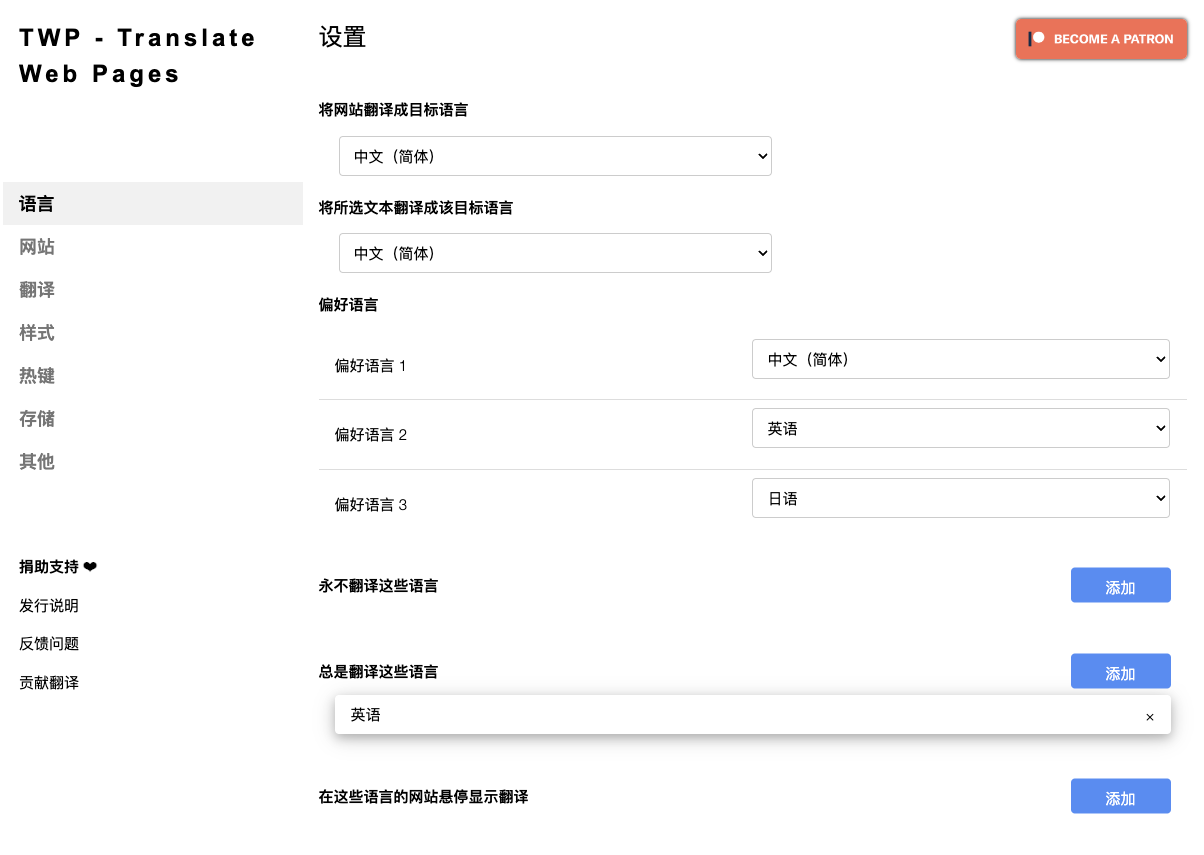Click the Become a Patron button
This screenshot has width=1204, height=855.
pyautogui.click(x=1102, y=39)
